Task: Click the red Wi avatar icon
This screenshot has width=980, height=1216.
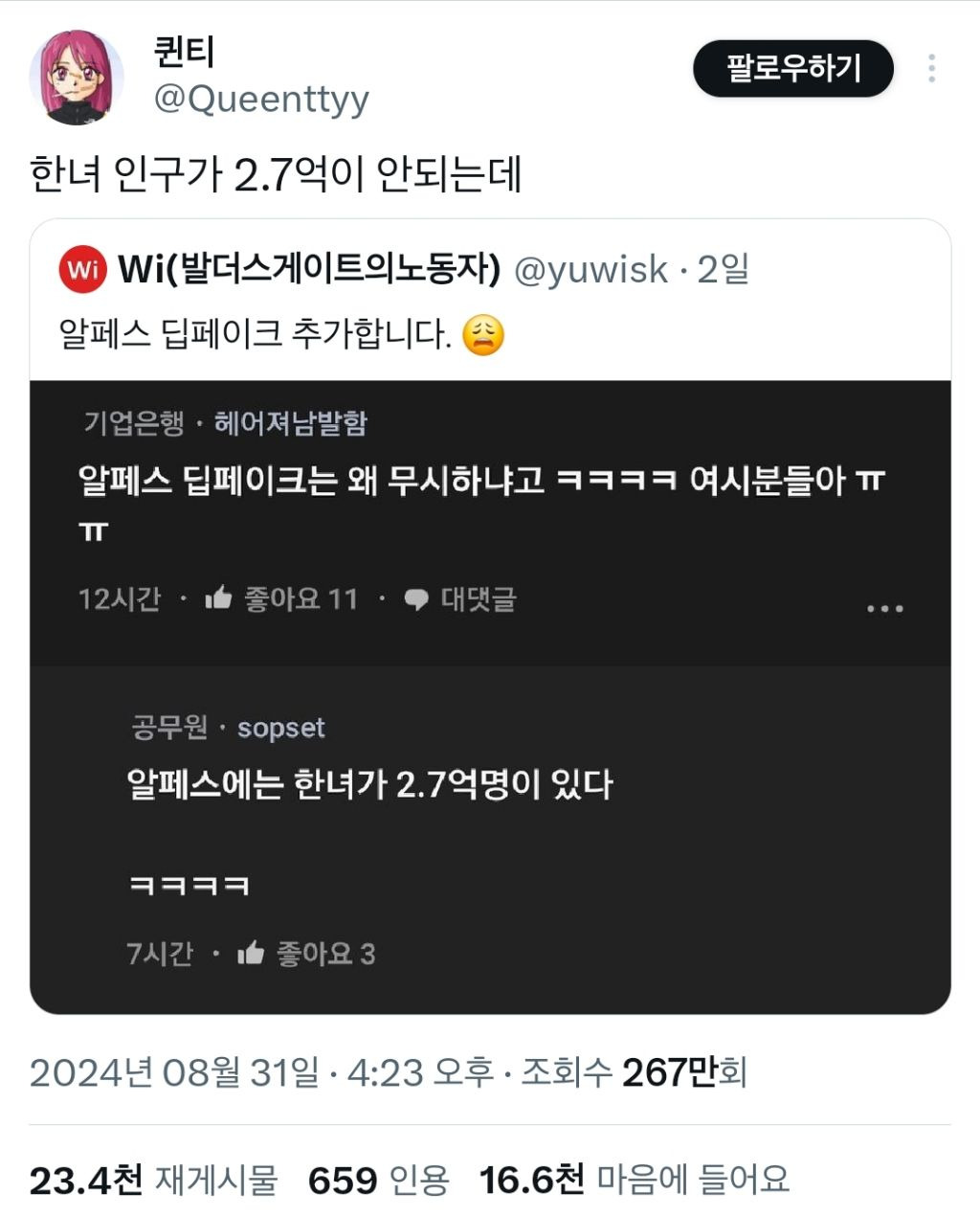Action: [x=82, y=269]
